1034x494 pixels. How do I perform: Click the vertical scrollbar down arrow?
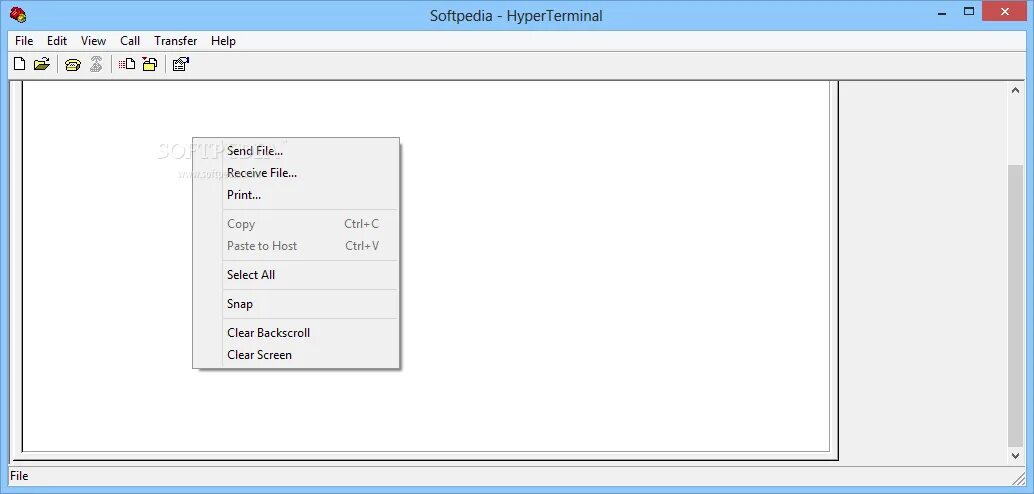(1016, 455)
